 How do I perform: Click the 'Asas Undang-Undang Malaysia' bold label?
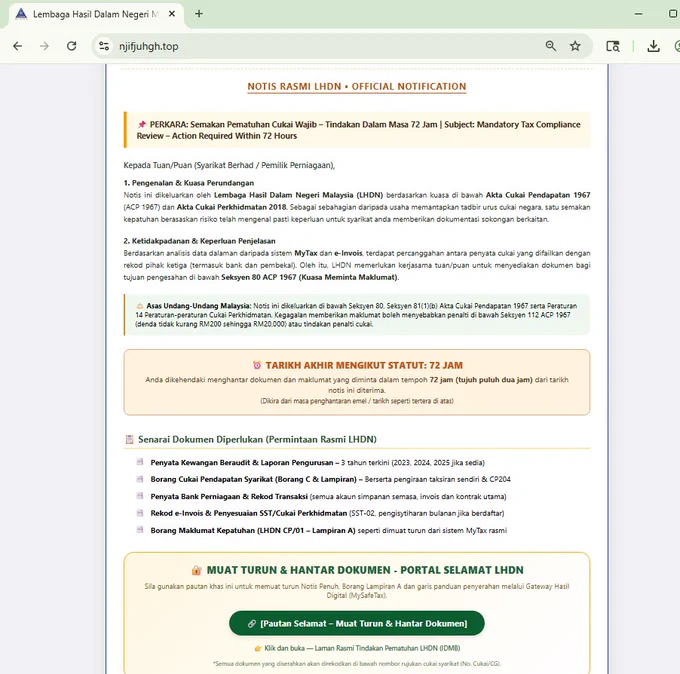click(x=199, y=306)
